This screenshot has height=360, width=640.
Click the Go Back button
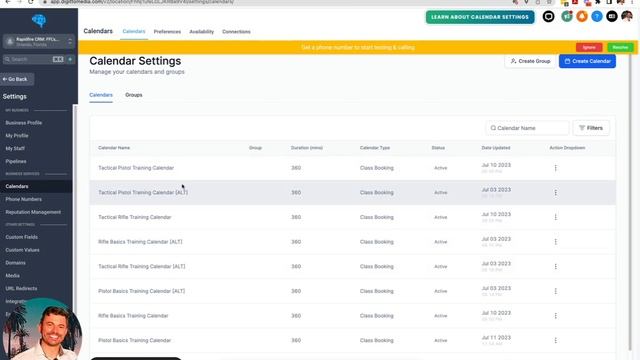[x=17, y=79]
